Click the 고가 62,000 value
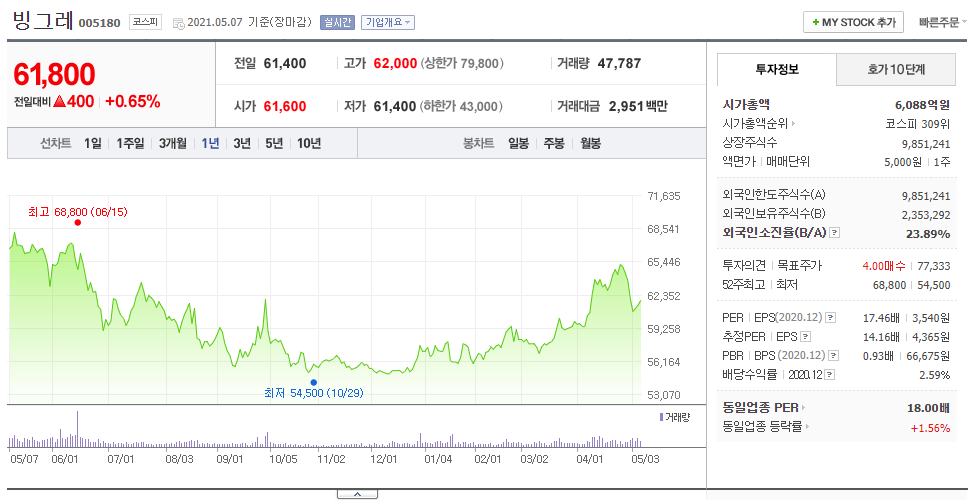The width and height of the screenshot is (977, 500). click(x=395, y=63)
